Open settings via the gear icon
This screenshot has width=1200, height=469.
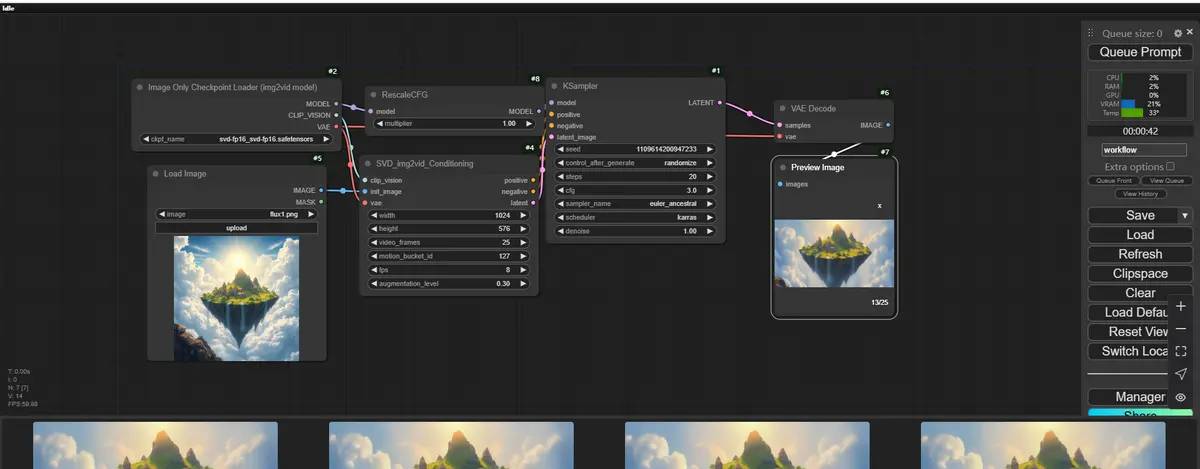coord(1177,33)
